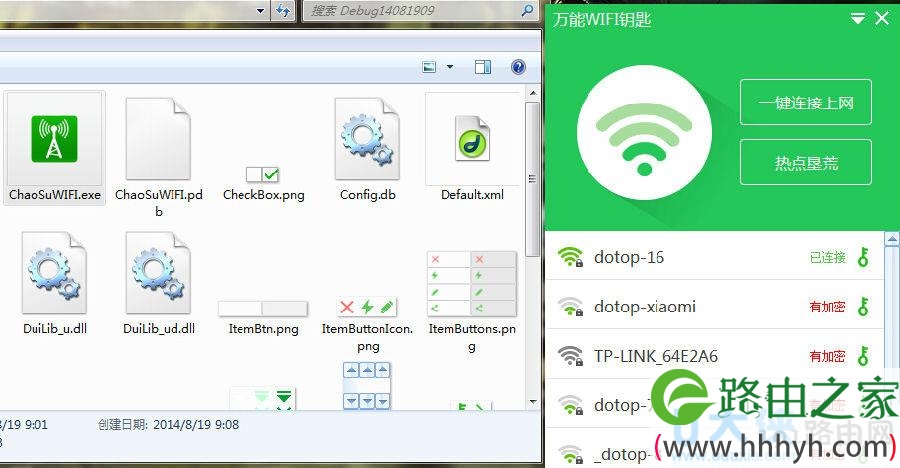Viewport: 900px width, 468px height.
Task: Select the CheckBox.png thumbnail
Action: click(x=262, y=174)
